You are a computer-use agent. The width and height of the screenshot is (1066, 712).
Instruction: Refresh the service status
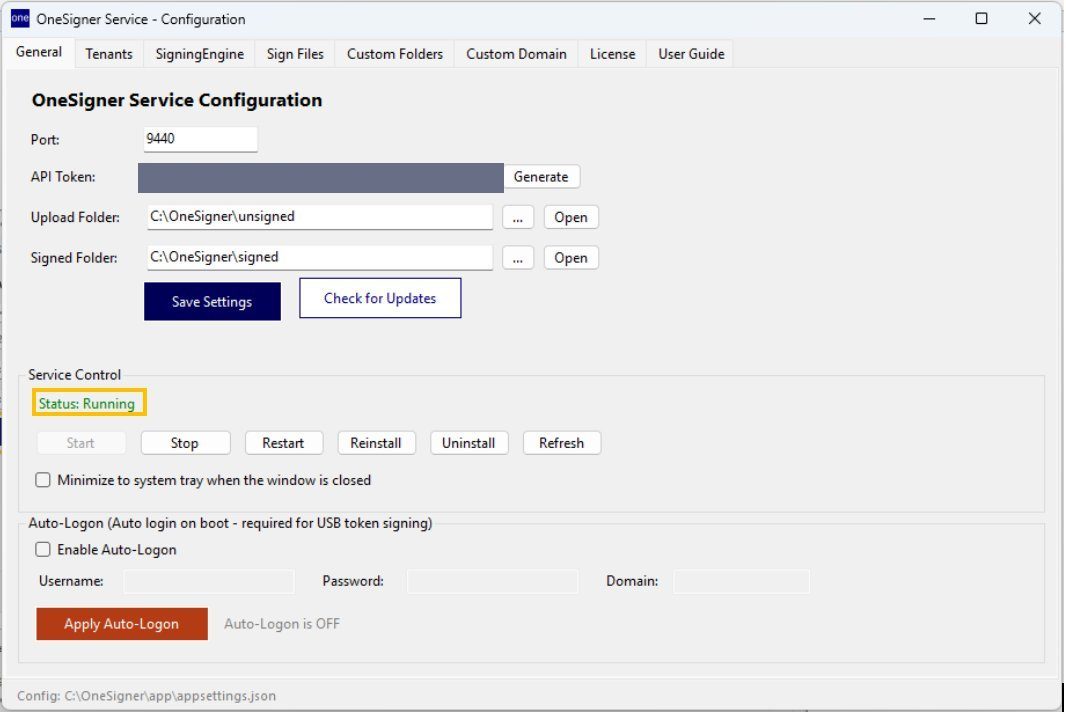tap(562, 443)
